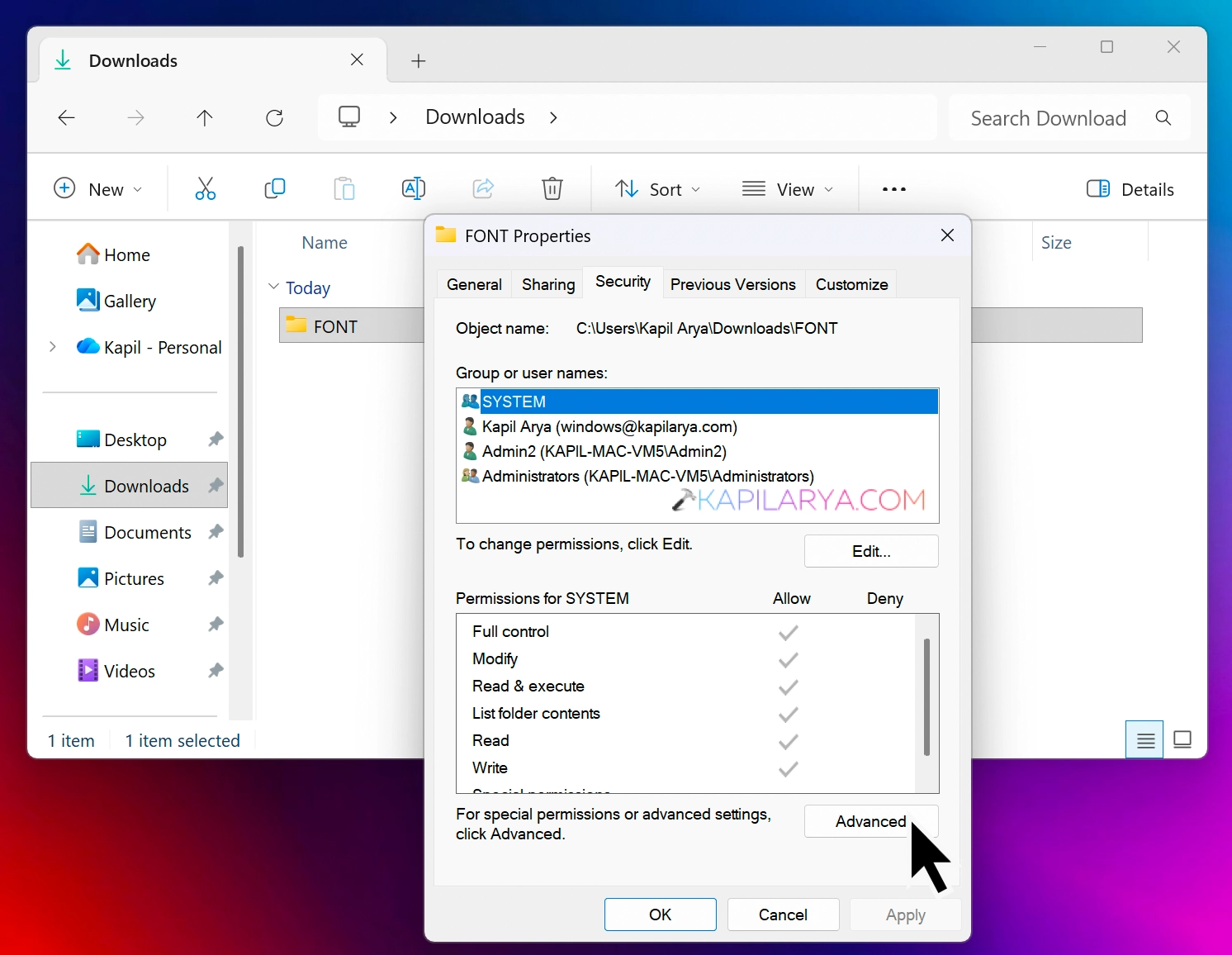
Task: Toggle the Details pane button
Action: tap(1130, 189)
